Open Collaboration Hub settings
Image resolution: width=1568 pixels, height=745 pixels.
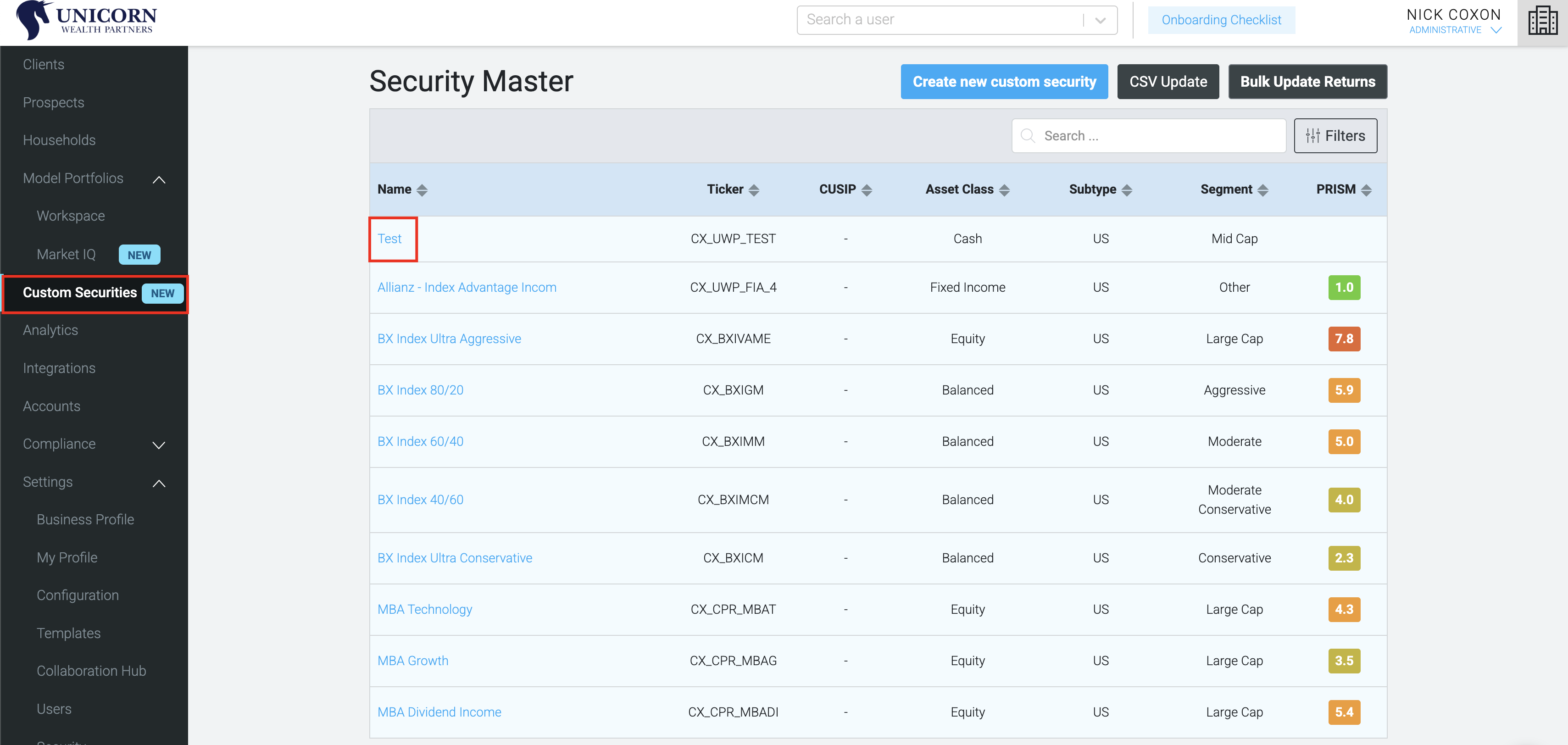(x=91, y=671)
